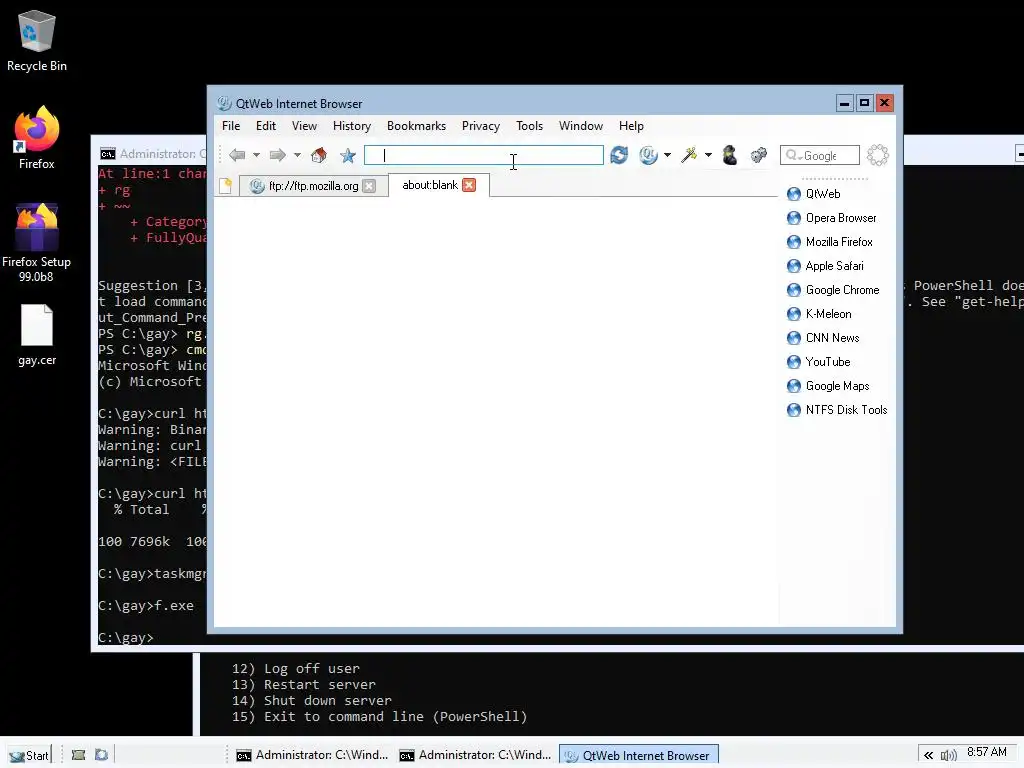Open the Privacy menu
Viewport: 1024px width, 768px height.
point(481,126)
